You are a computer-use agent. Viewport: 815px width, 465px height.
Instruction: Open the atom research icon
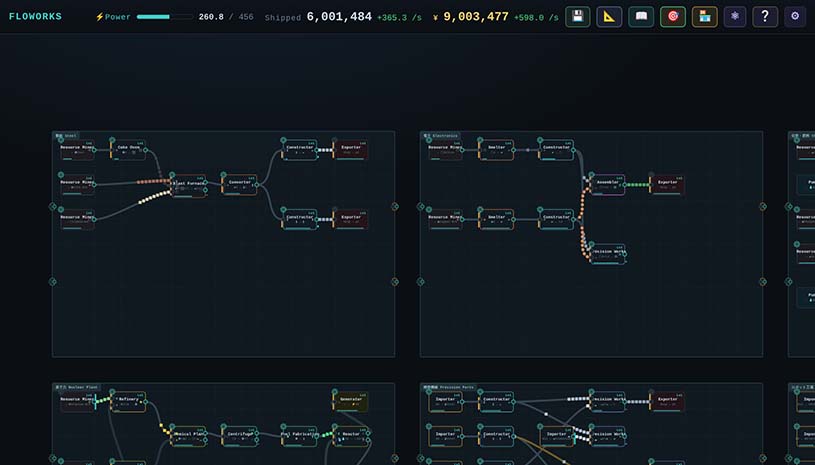pyautogui.click(x=735, y=17)
